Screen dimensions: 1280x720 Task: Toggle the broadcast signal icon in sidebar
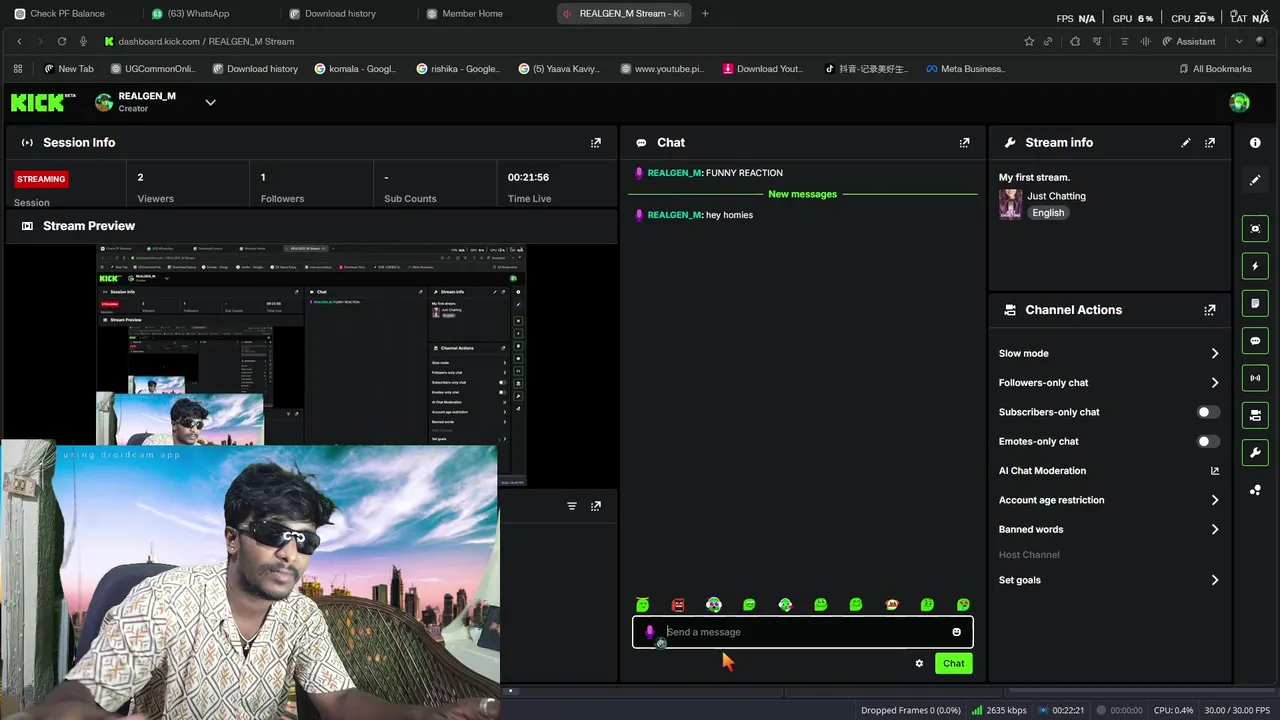pos(1255,378)
